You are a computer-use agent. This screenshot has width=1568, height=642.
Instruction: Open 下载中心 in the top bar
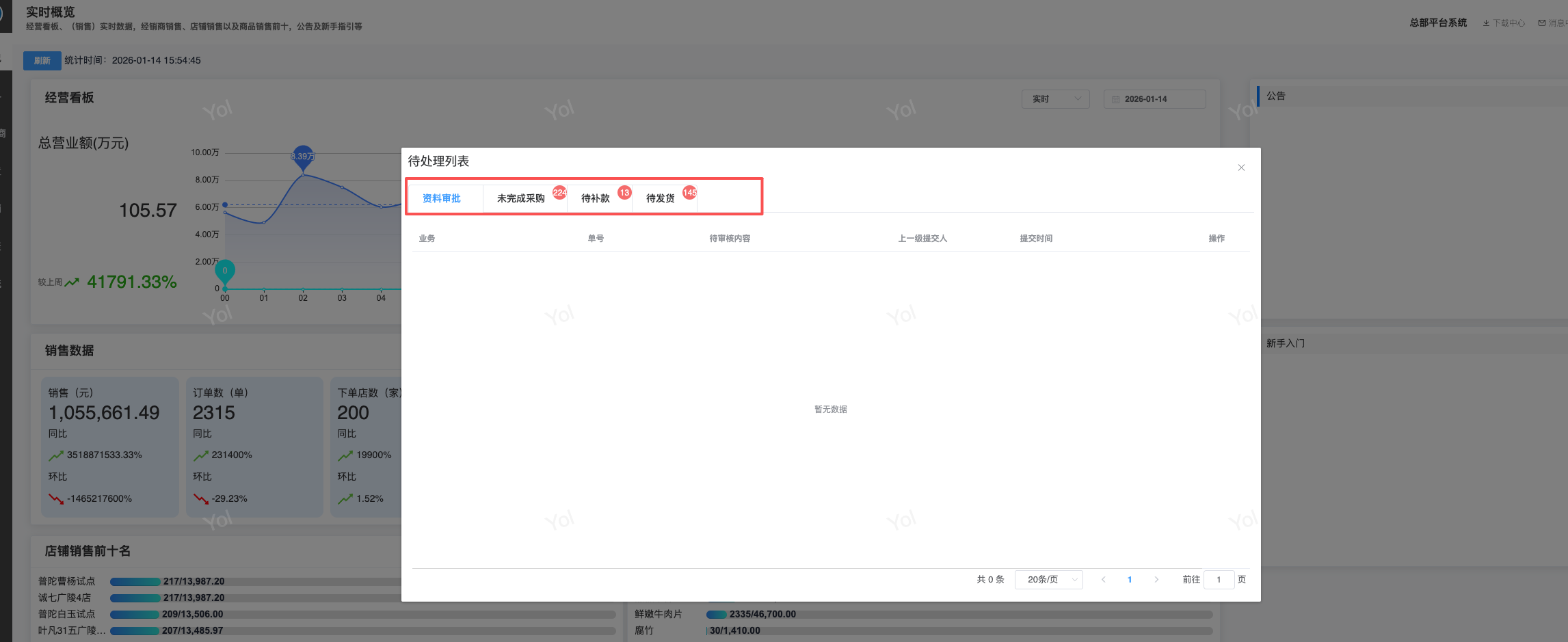[1504, 23]
